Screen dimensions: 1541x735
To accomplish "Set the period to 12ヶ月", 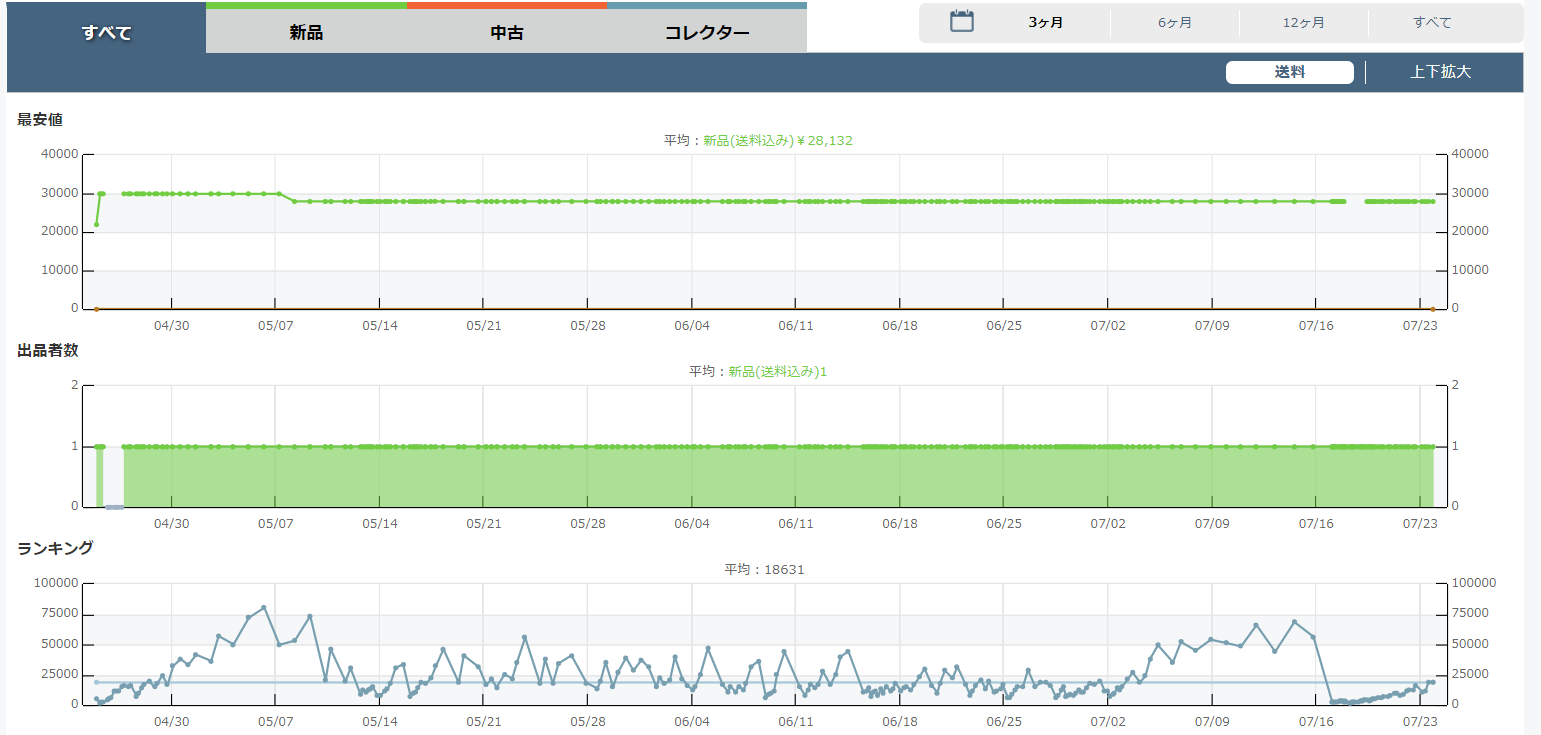I will click(x=1303, y=22).
